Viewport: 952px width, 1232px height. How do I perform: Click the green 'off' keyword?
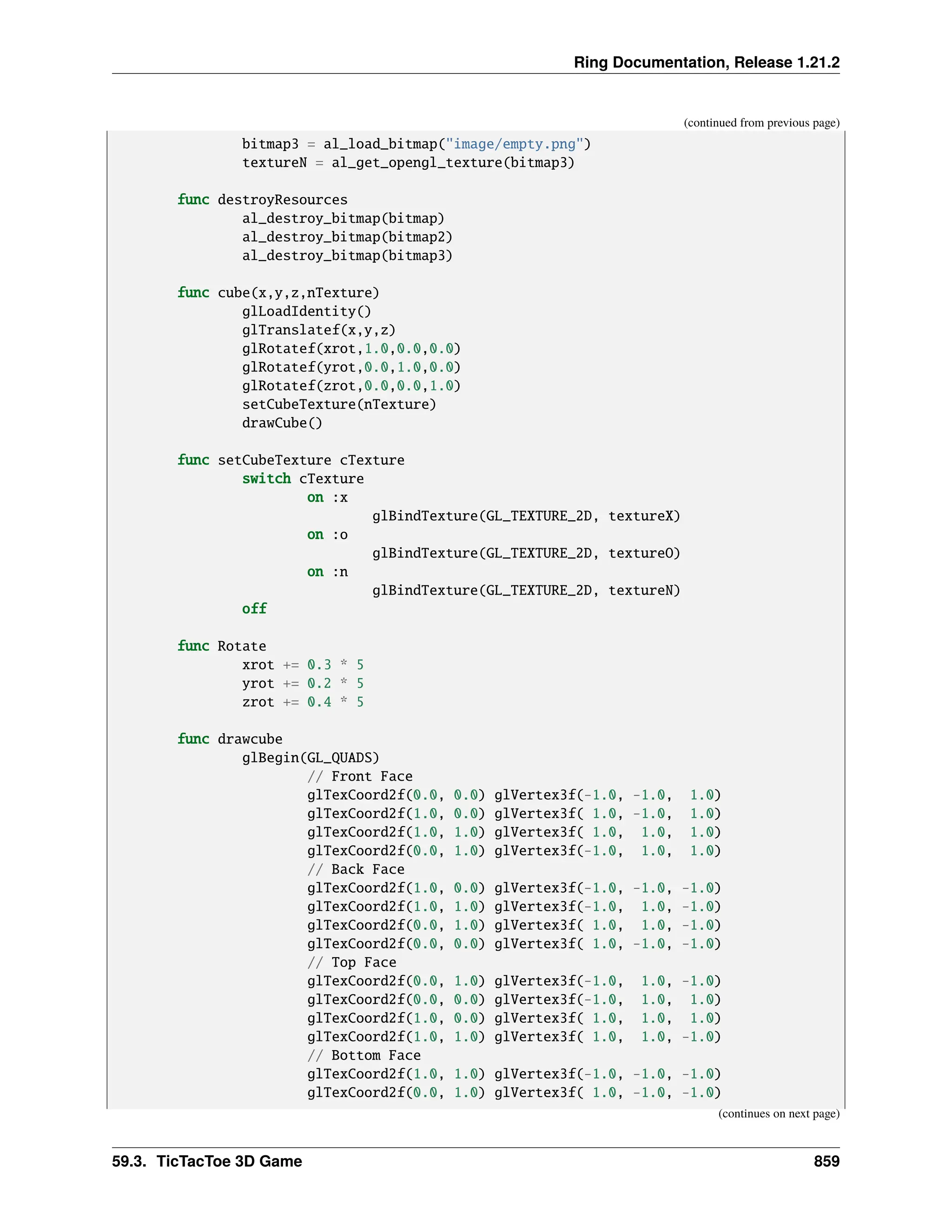(x=254, y=609)
